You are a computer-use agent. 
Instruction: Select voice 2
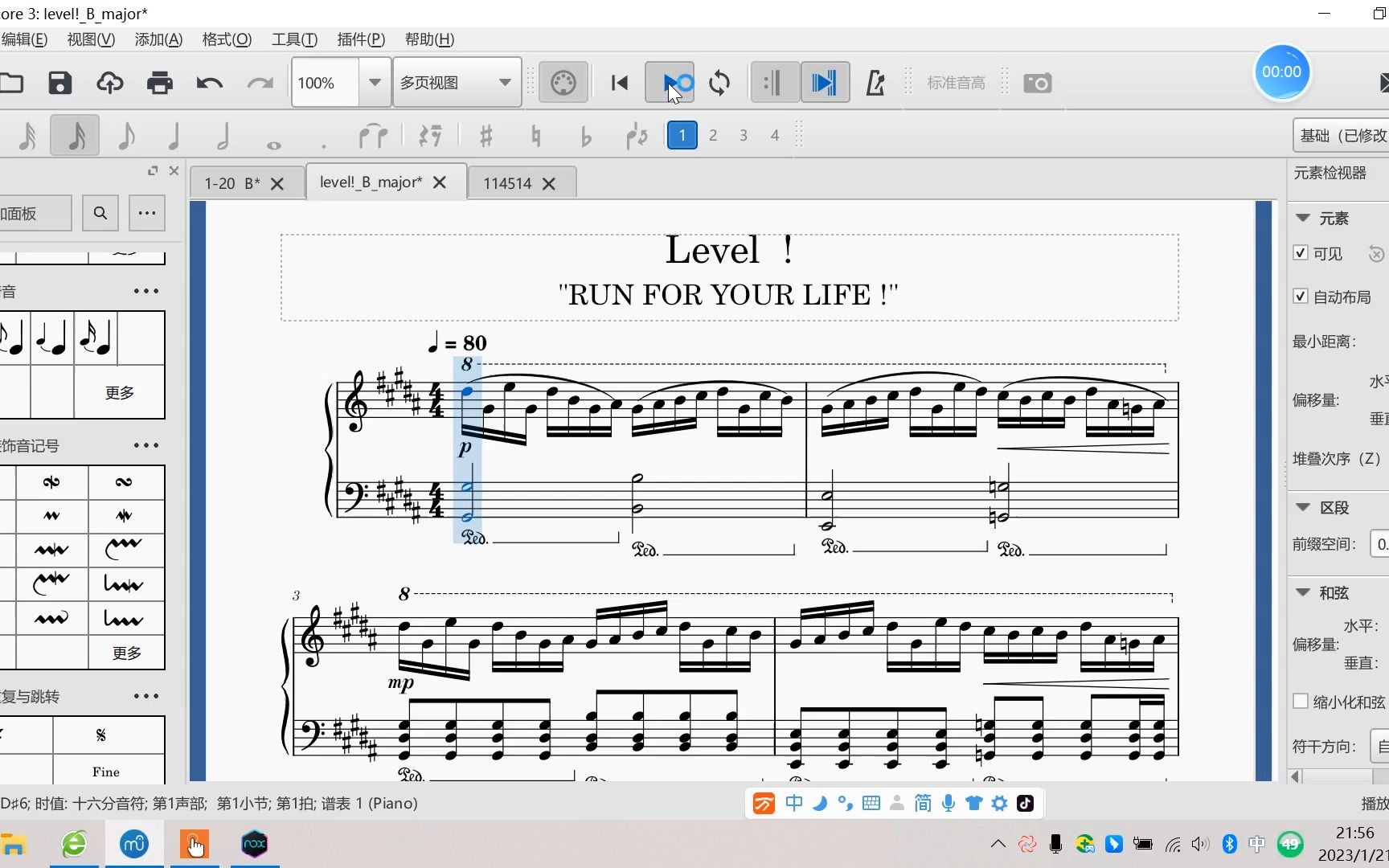pyautogui.click(x=713, y=135)
